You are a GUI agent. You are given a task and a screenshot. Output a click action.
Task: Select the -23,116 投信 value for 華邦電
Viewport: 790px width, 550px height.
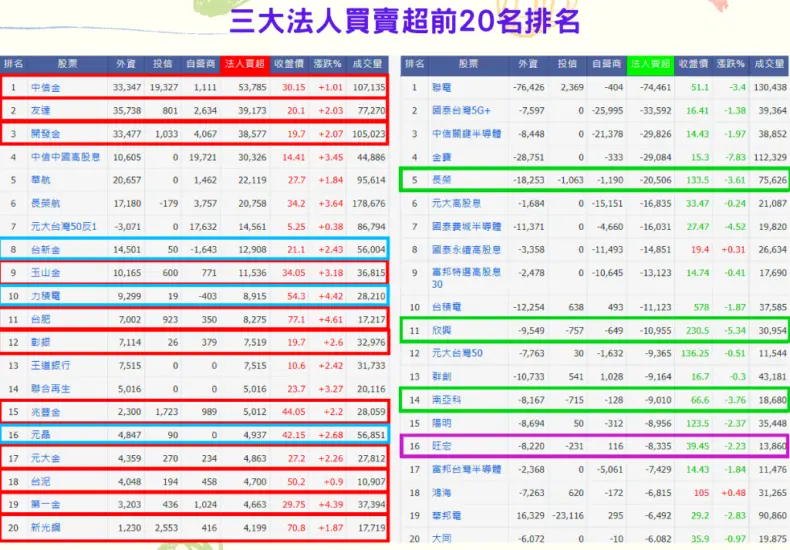[568, 516]
